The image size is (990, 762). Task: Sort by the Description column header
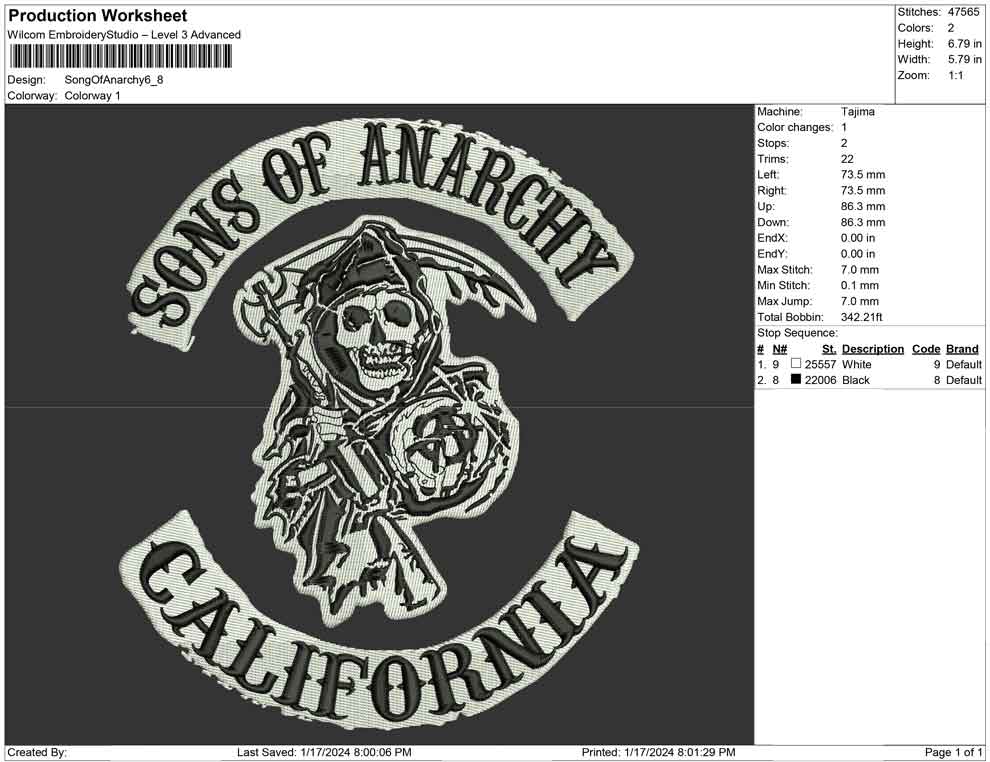coord(872,348)
